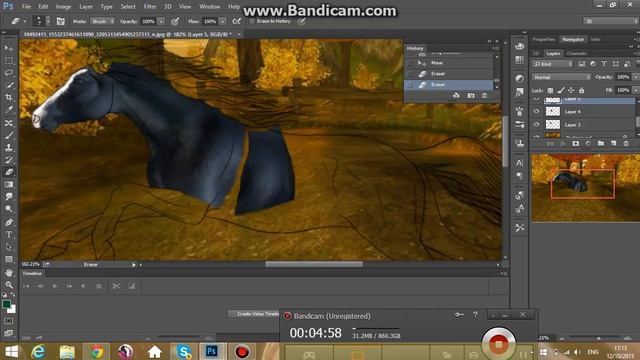Create a new group folder in Layers panel
This screenshot has width=640, height=360.
601,144
